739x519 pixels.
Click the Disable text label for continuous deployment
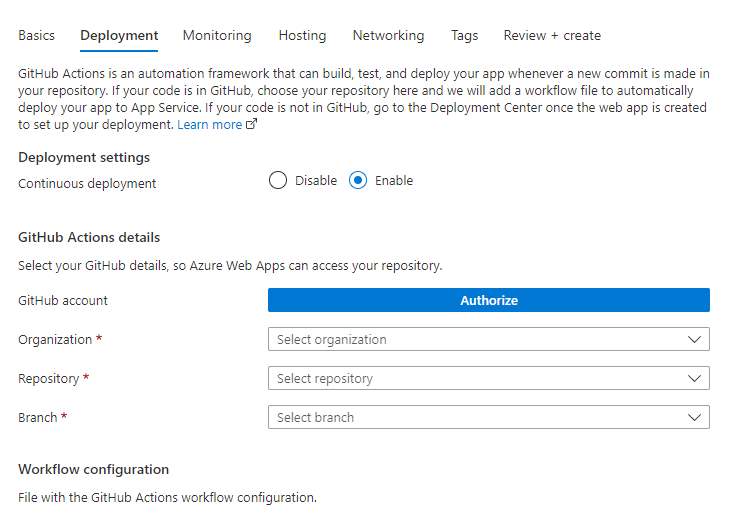(x=316, y=181)
